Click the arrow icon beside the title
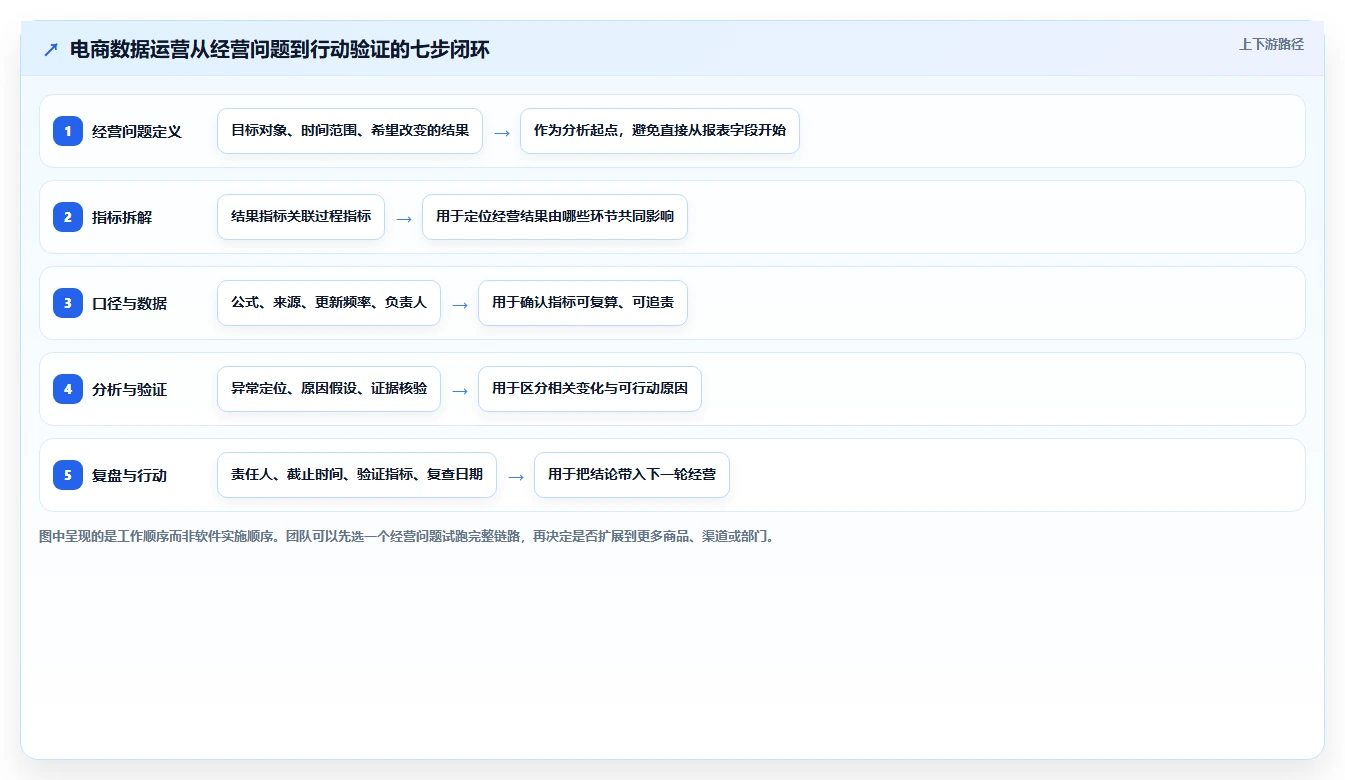1345x780 pixels. [51, 49]
